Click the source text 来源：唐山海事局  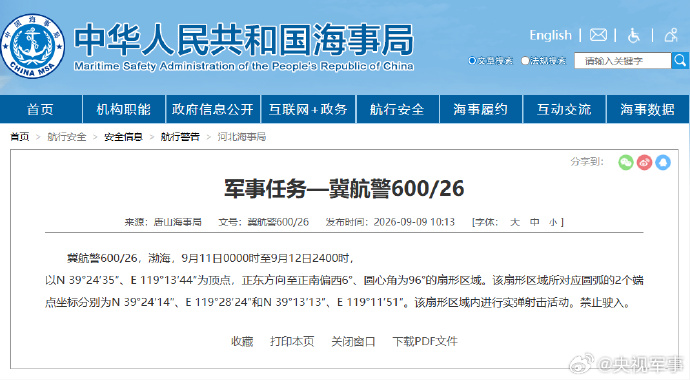[163, 222]
